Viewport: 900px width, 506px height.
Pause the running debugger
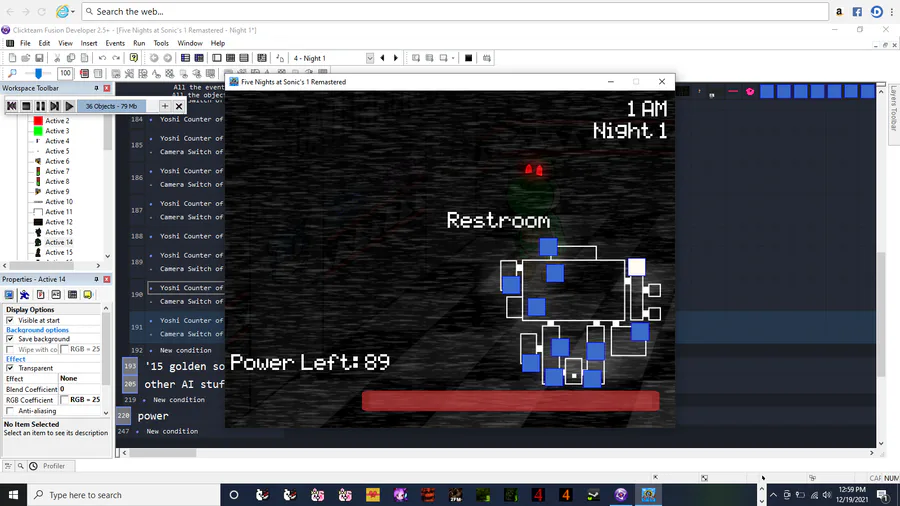pyautogui.click(x=40, y=106)
